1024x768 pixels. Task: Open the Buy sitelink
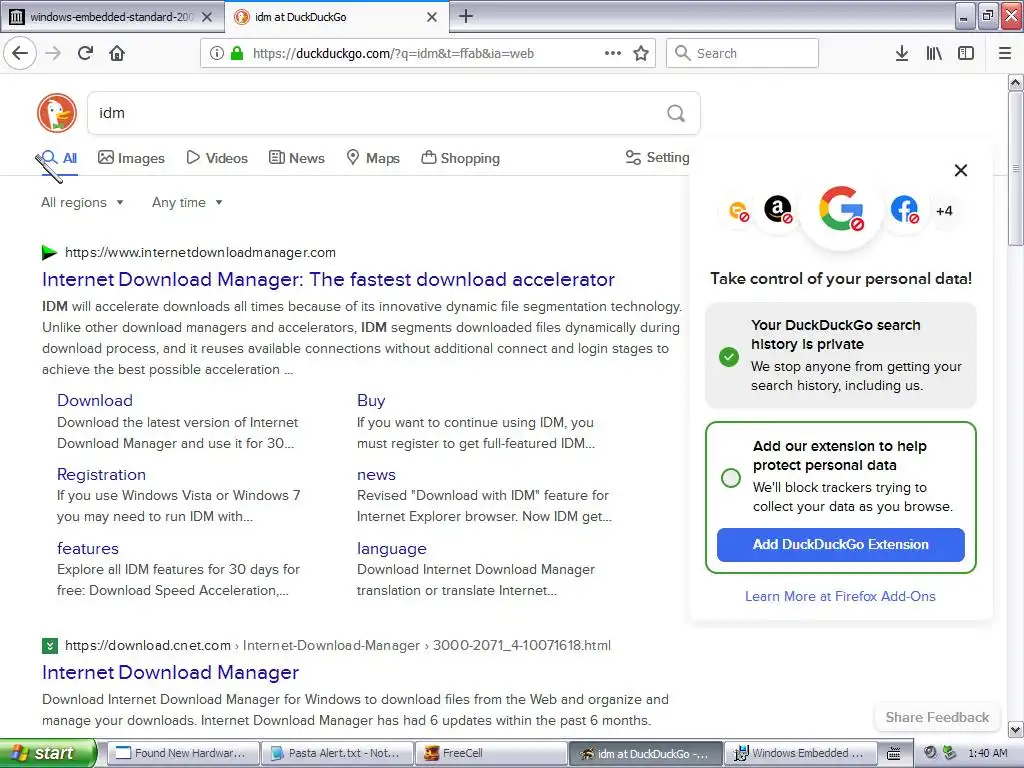371,400
